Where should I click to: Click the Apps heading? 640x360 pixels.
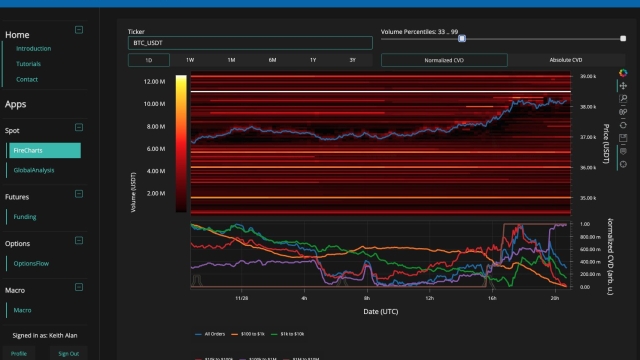click(16, 104)
